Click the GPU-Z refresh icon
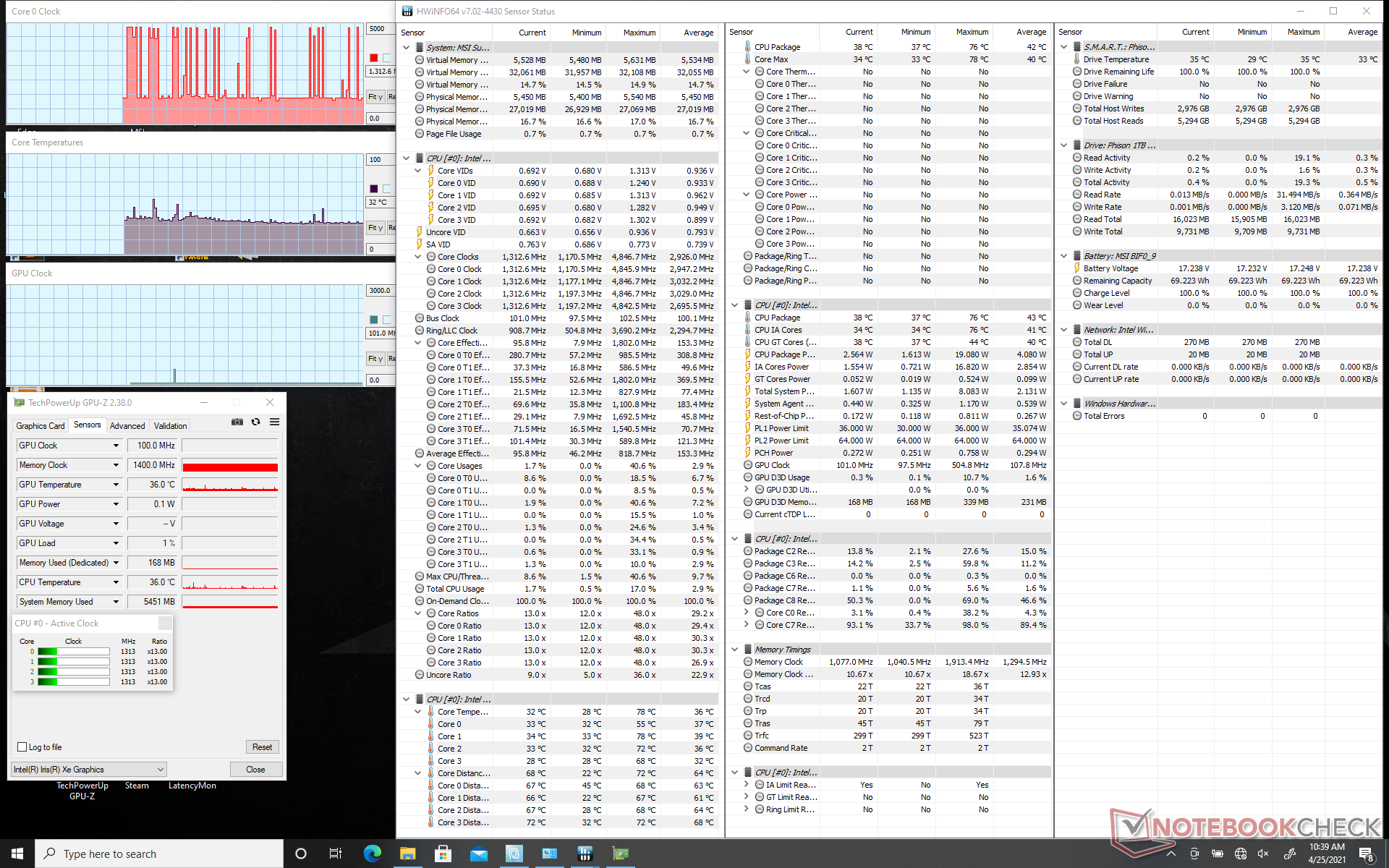Image resolution: width=1389 pixels, height=868 pixels. coord(255,422)
